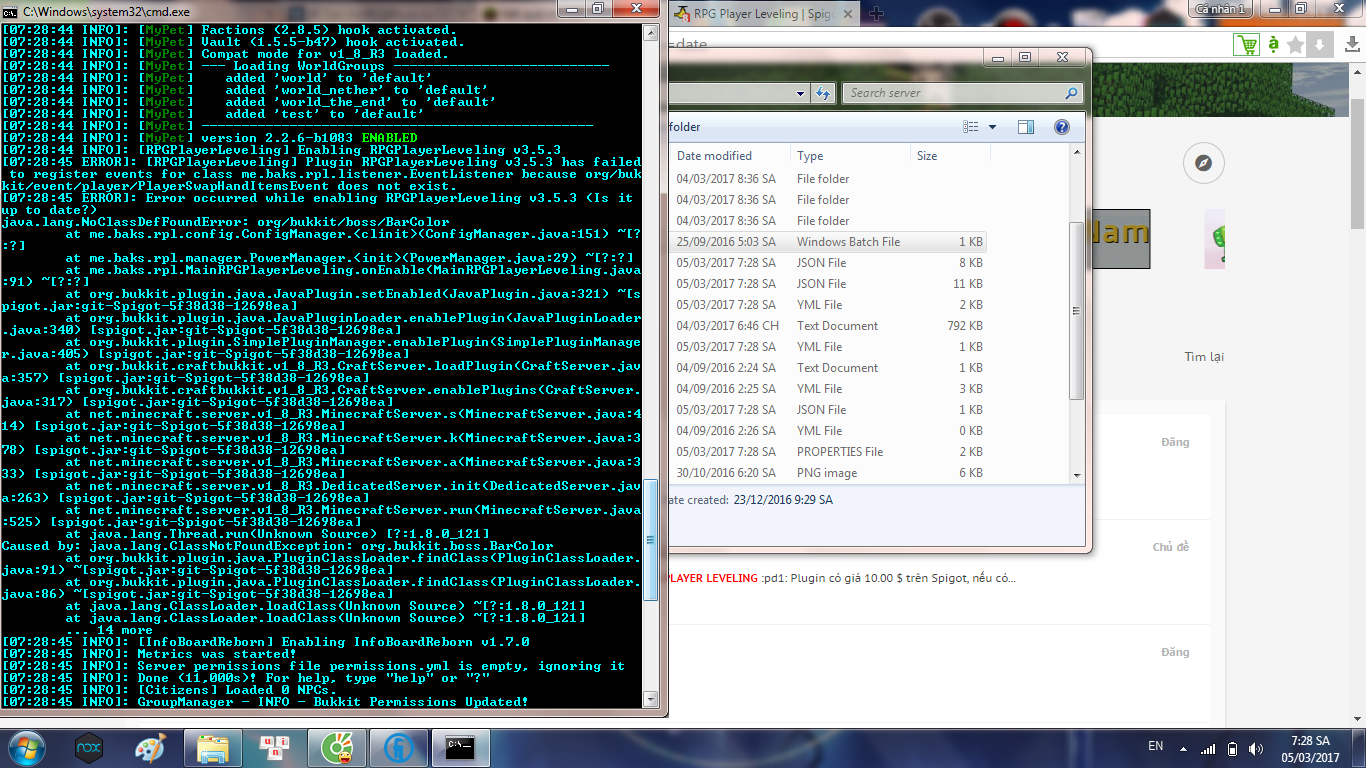Click the 'Chủ đề' label on the web page
The height and width of the screenshot is (768, 1366).
tap(1170, 547)
